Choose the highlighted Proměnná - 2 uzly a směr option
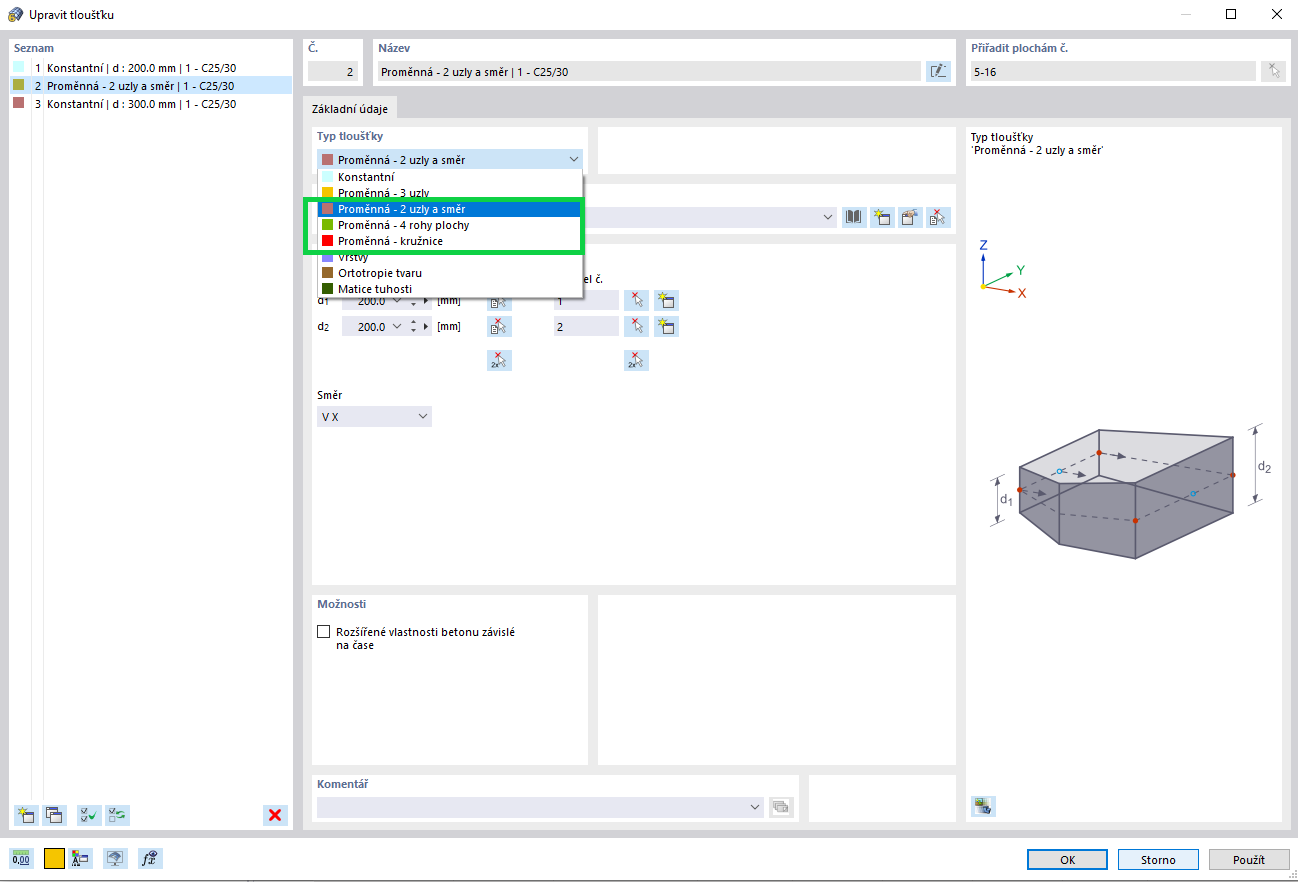Screen dimensions: 1298x882 point(449,209)
